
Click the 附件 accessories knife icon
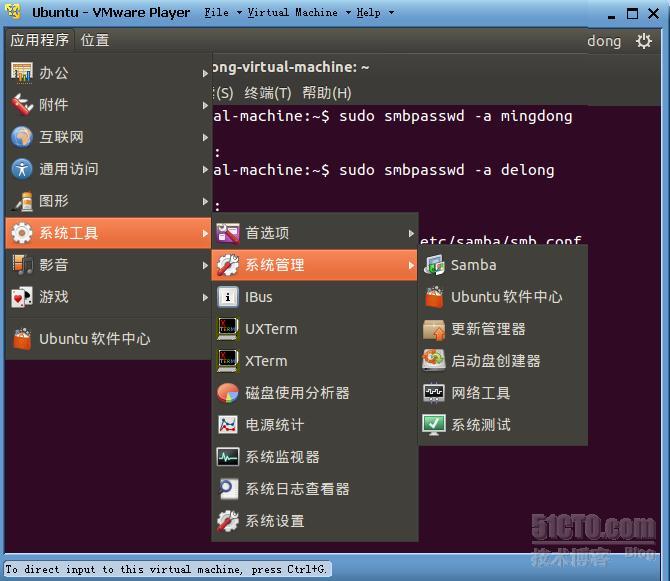pyautogui.click(x=22, y=104)
